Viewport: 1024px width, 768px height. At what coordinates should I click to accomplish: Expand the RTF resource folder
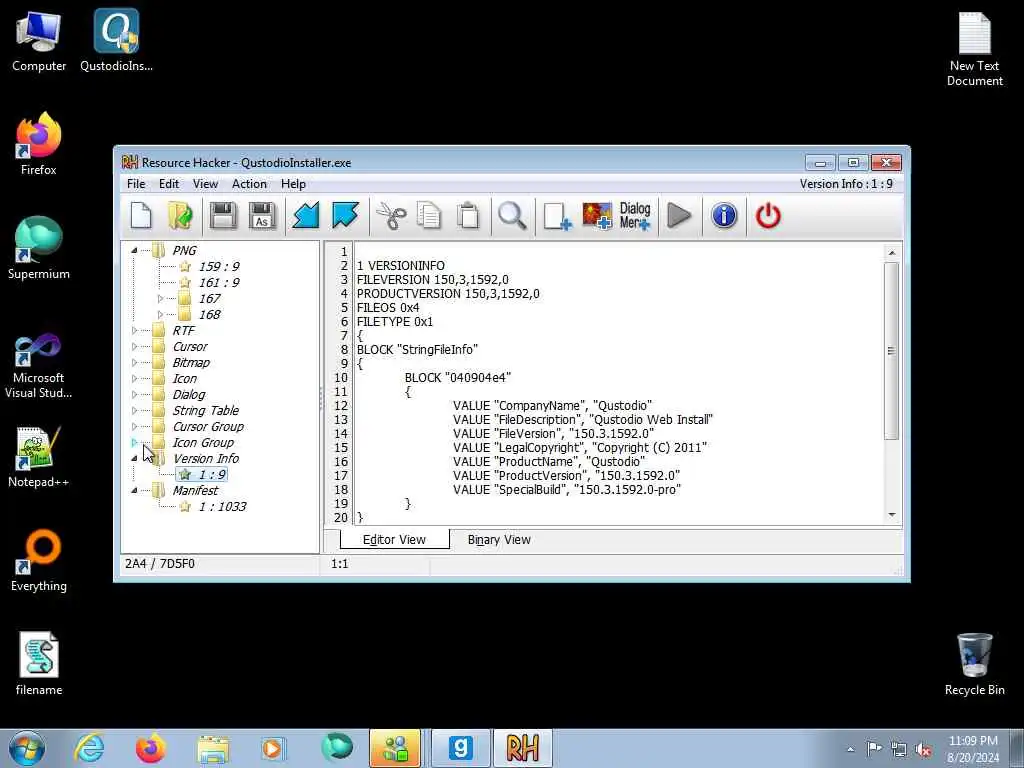pyautogui.click(x=135, y=330)
